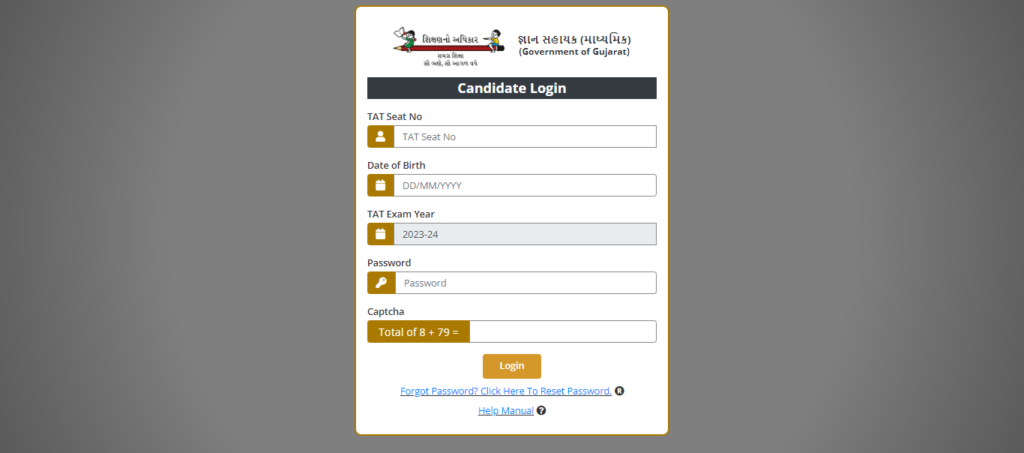
Task: Focus the DD/MM/YYYY date of birth field
Action: [525, 185]
